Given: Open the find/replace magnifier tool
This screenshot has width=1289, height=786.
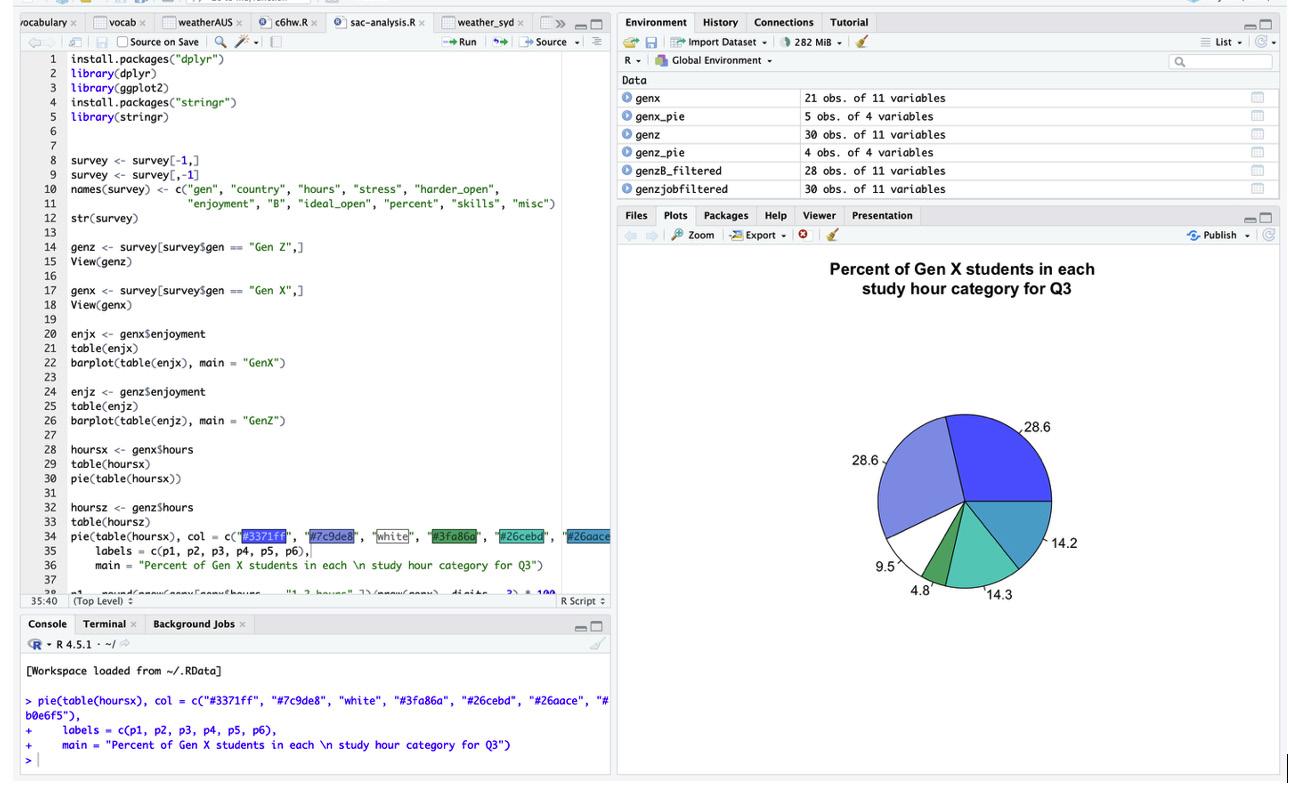Looking at the screenshot, I should (x=220, y=42).
